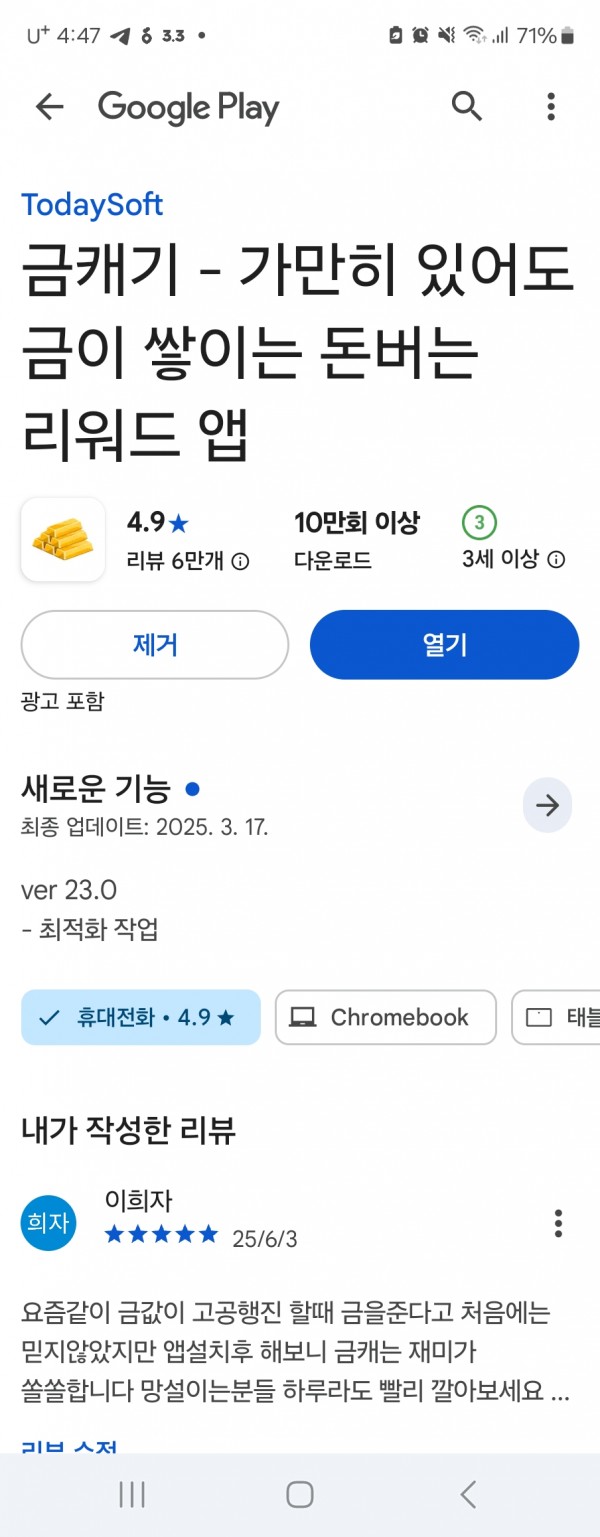Select the 휴대전화 4.9 rating chip
This screenshot has height=1537, width=600.
coord(141,1017)
